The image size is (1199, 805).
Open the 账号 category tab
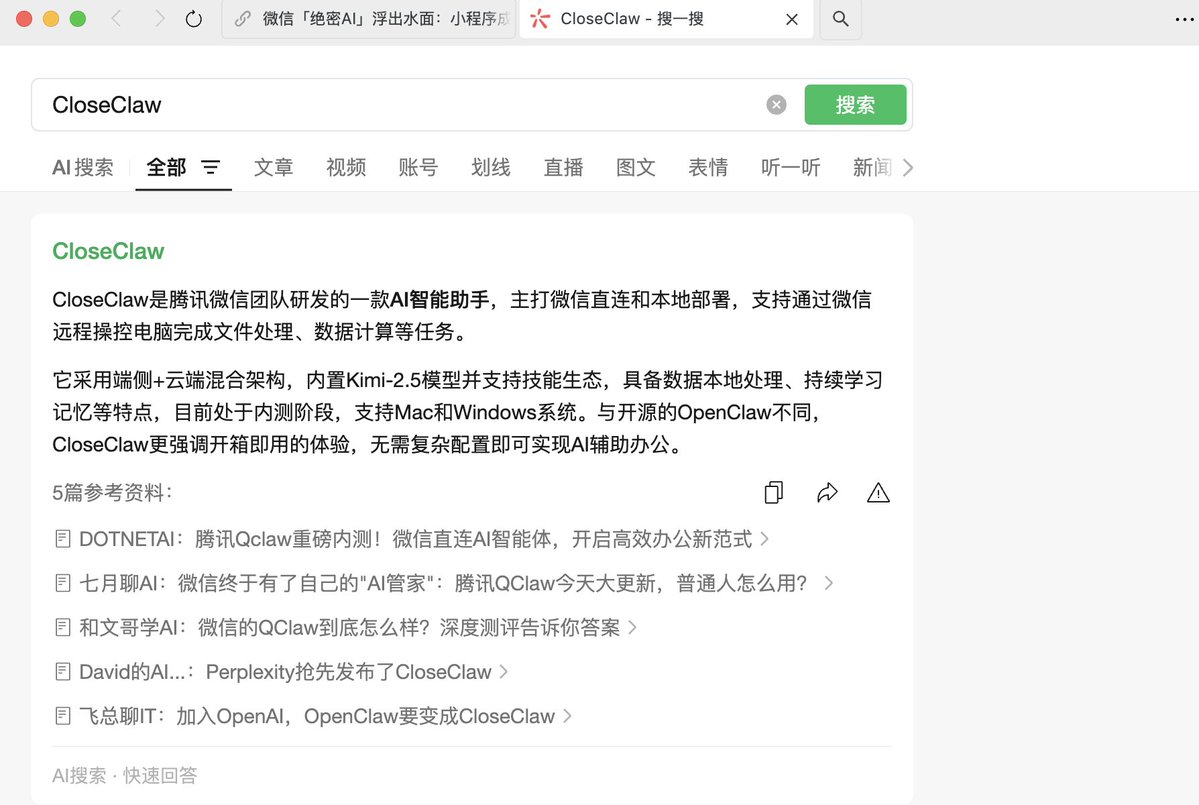[418, 167]
